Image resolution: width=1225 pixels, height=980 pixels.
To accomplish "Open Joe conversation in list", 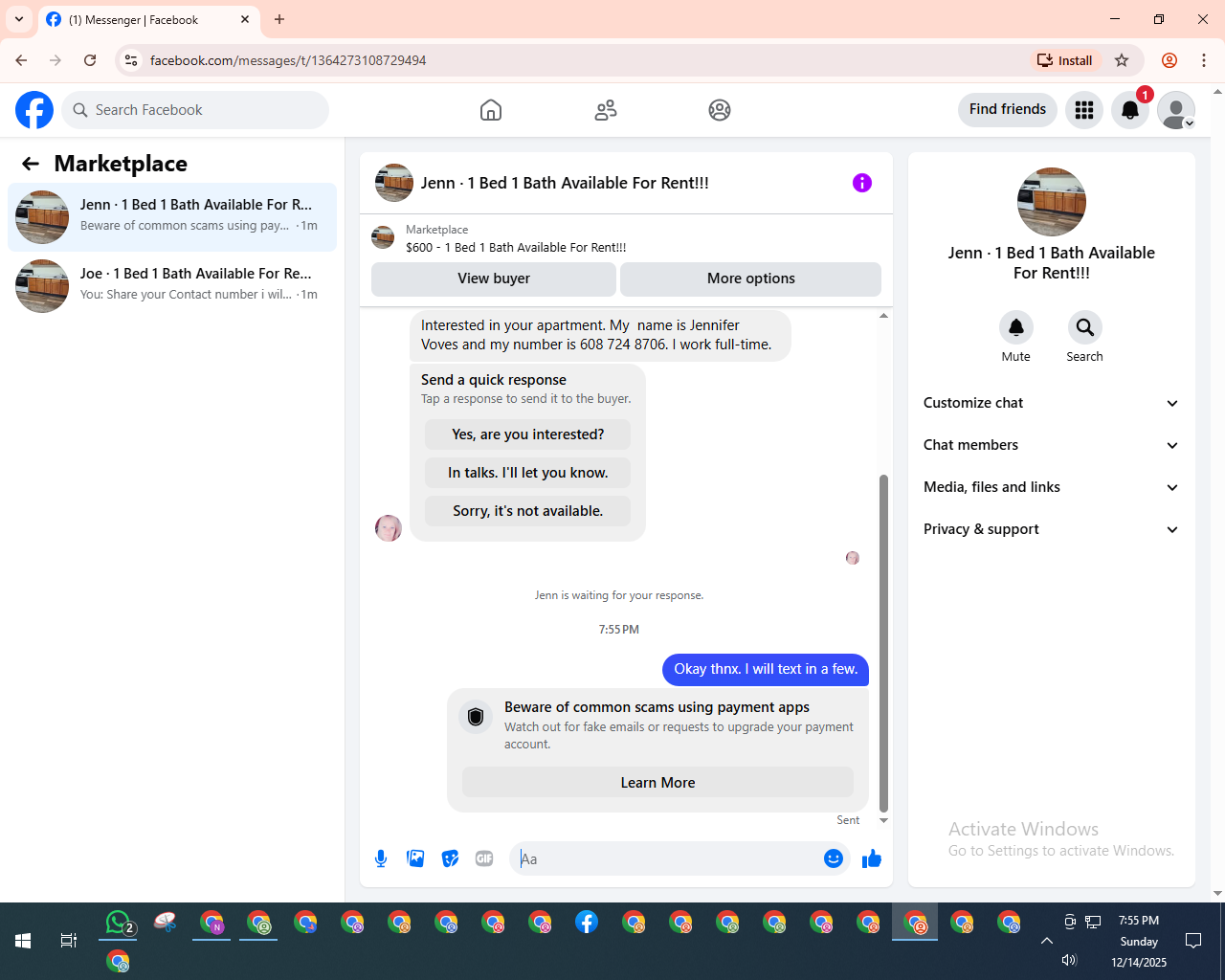I will coord(172,286).
